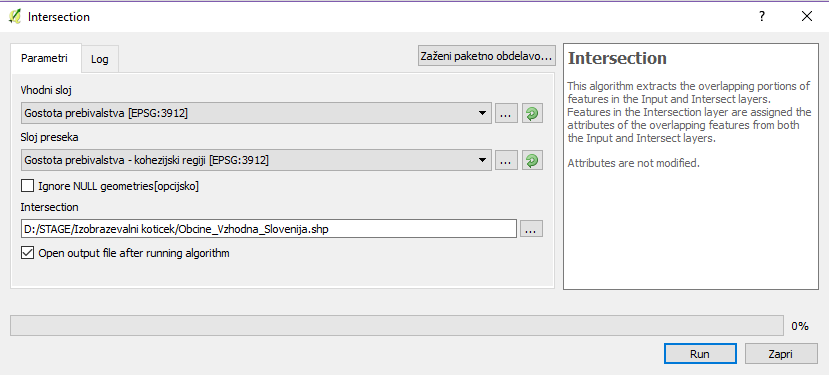
Task: Enable Ignore NULL geometries checkbox
Action: coord(27,186)
